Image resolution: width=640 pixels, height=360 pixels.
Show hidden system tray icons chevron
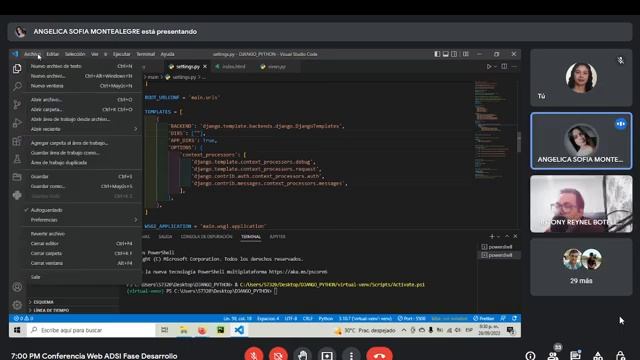tap(404, 330)
